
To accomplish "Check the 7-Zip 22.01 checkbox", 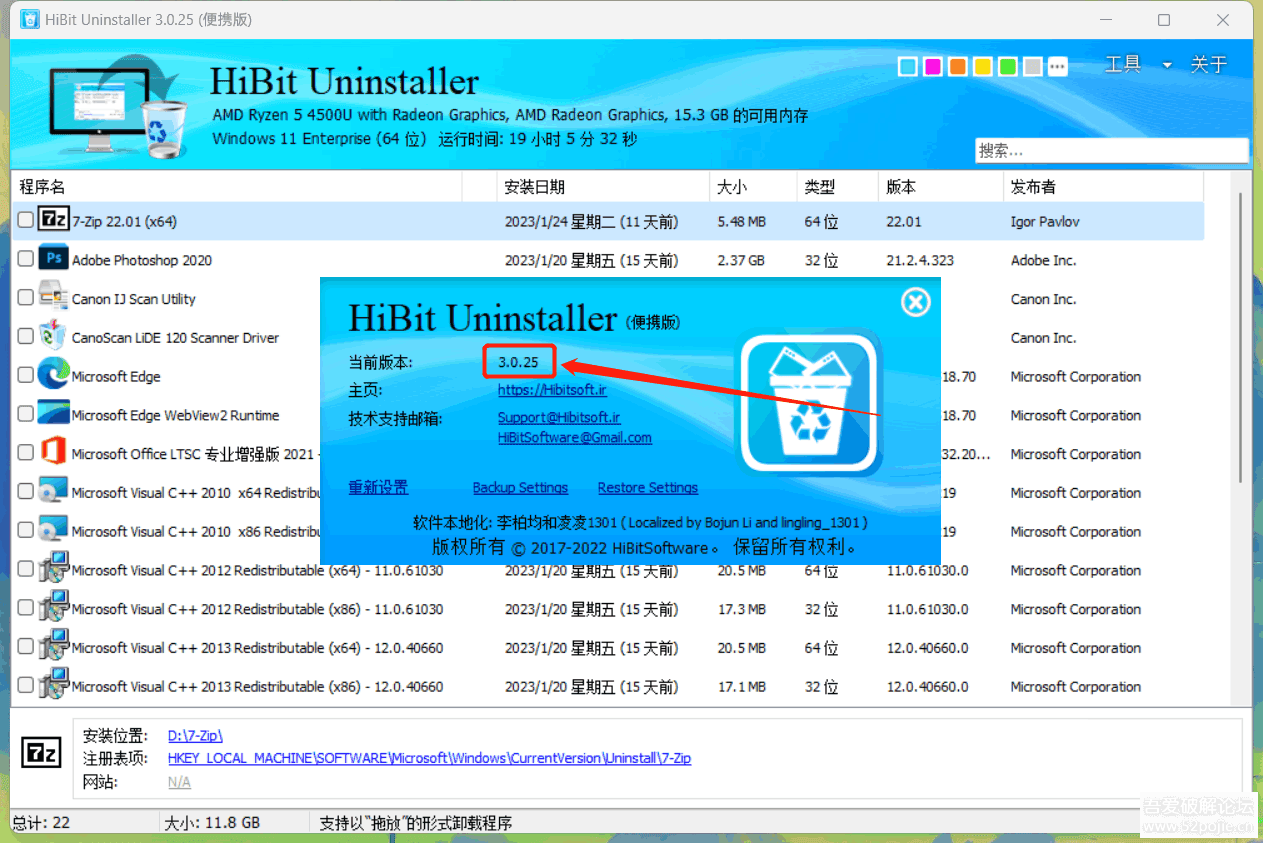I will 25,221.
